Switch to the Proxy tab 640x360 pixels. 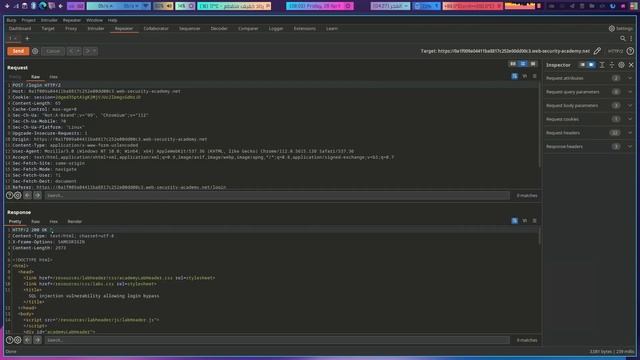71,29
